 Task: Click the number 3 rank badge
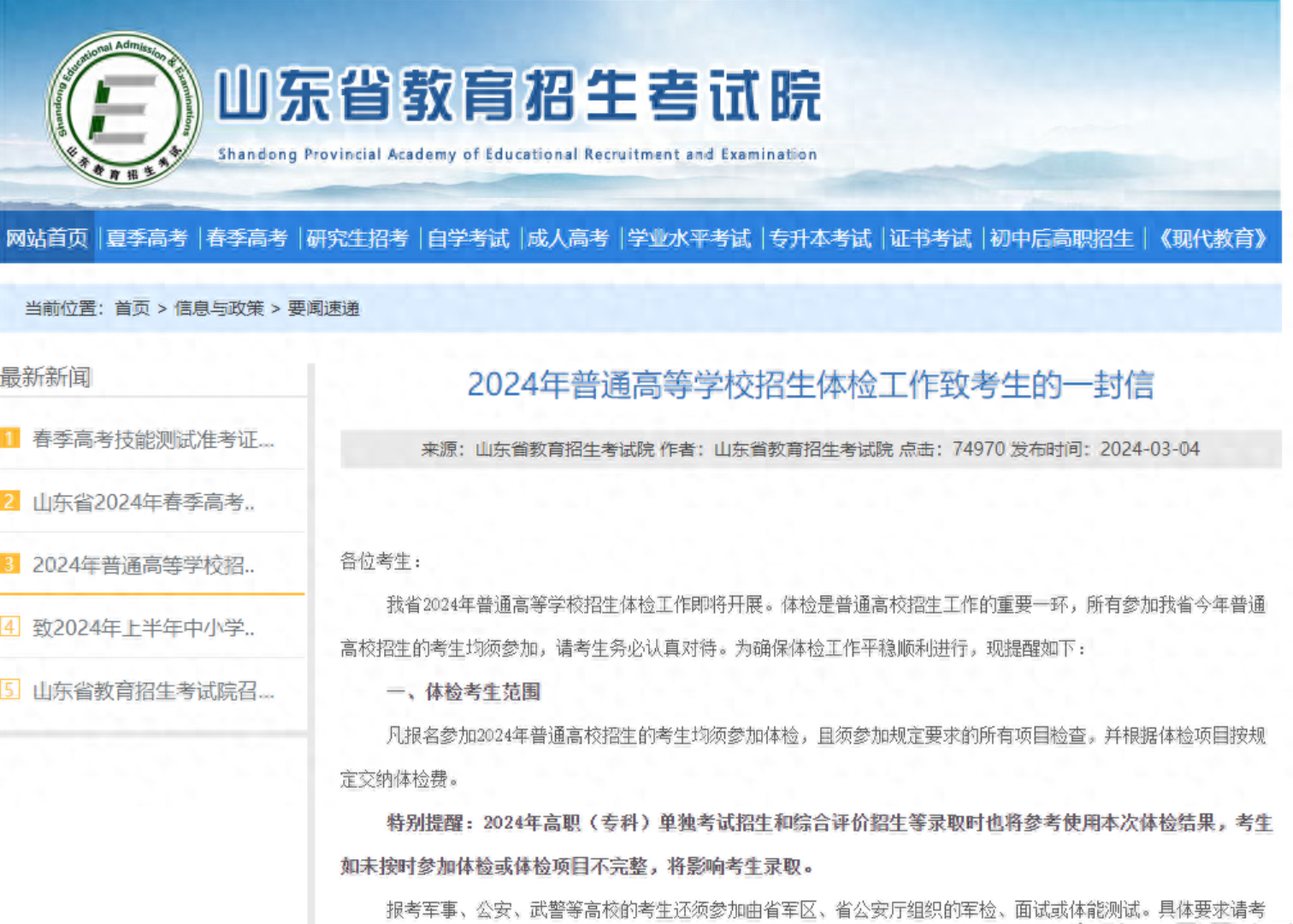(x=9, y=564)
